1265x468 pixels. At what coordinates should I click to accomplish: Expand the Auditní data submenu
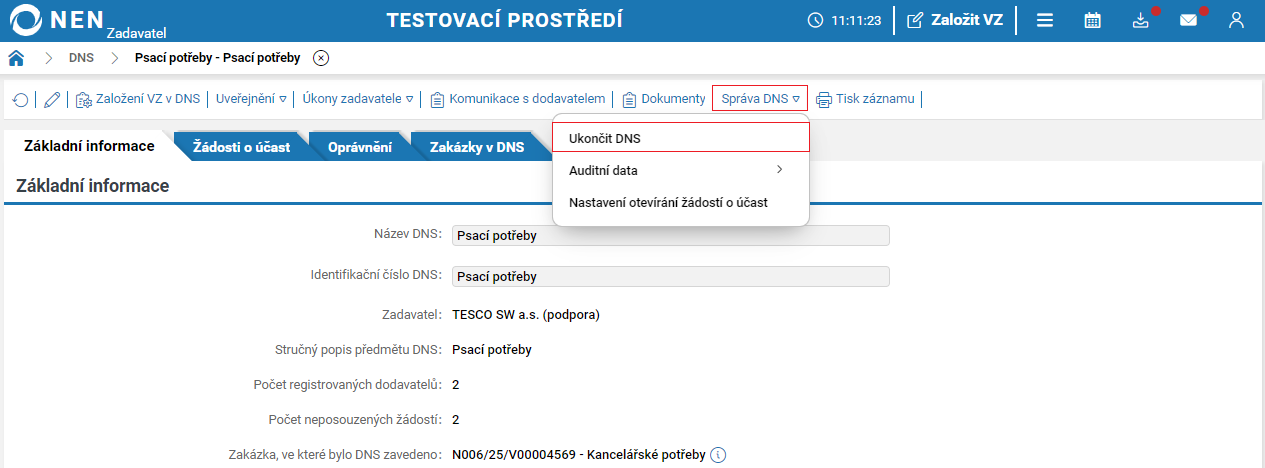click(680, 170)
